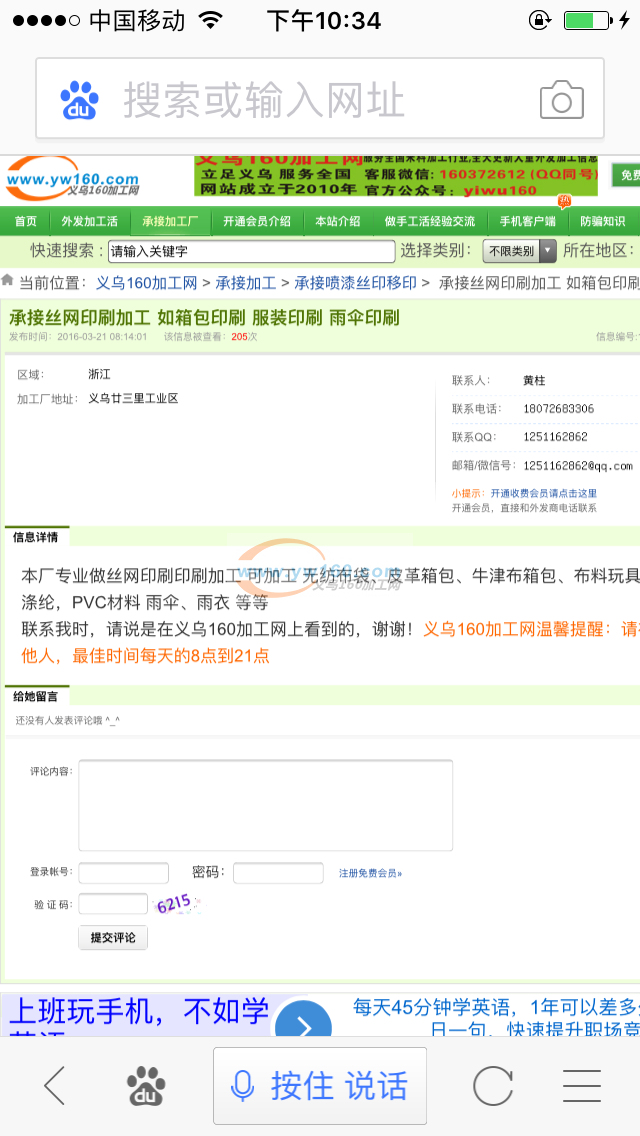Refresh the 6215 captcha image
This screenshot has height=1136, width=640.
(x=174, y=903)
